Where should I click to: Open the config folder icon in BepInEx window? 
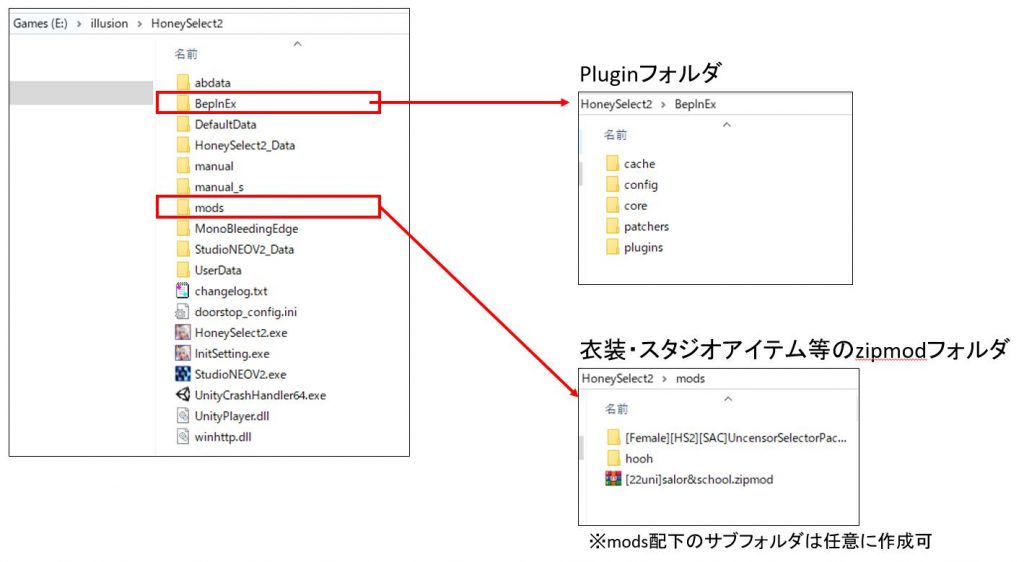[x=612, y=184]
